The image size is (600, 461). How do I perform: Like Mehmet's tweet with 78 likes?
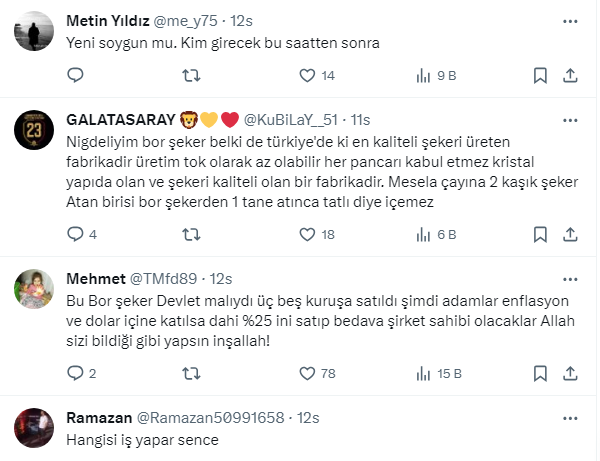click(x=308, y=374)
